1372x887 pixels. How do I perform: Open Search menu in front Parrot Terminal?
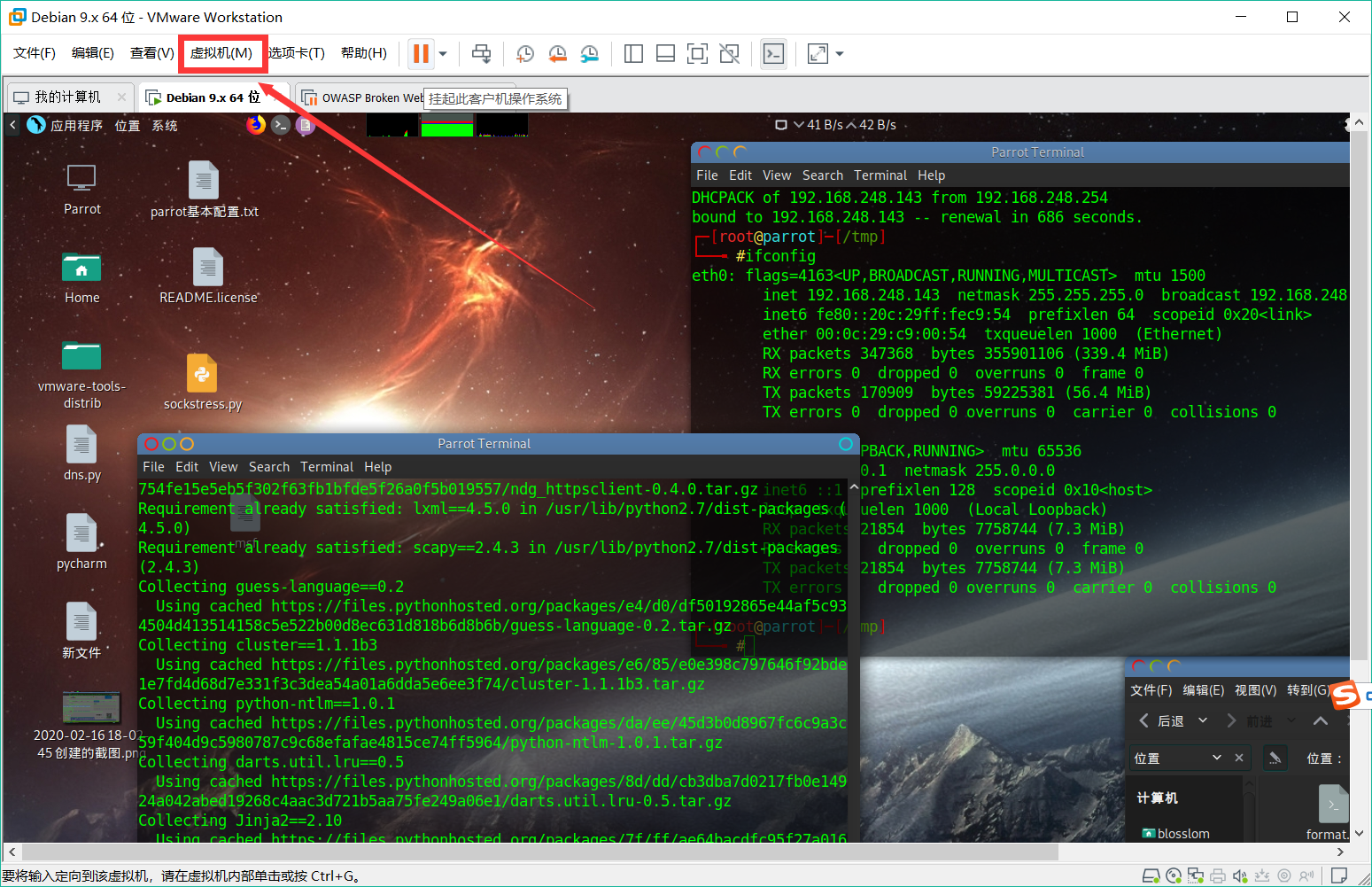tap(269, 467)
